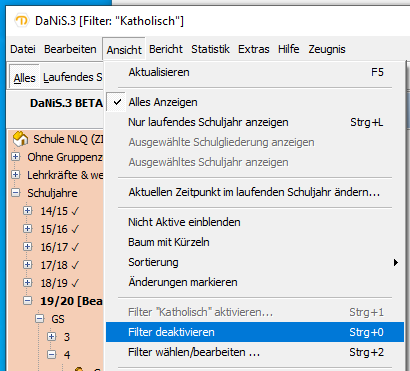Uncheck the Alles Anzeigen checkmark

[x=117, y=102]
